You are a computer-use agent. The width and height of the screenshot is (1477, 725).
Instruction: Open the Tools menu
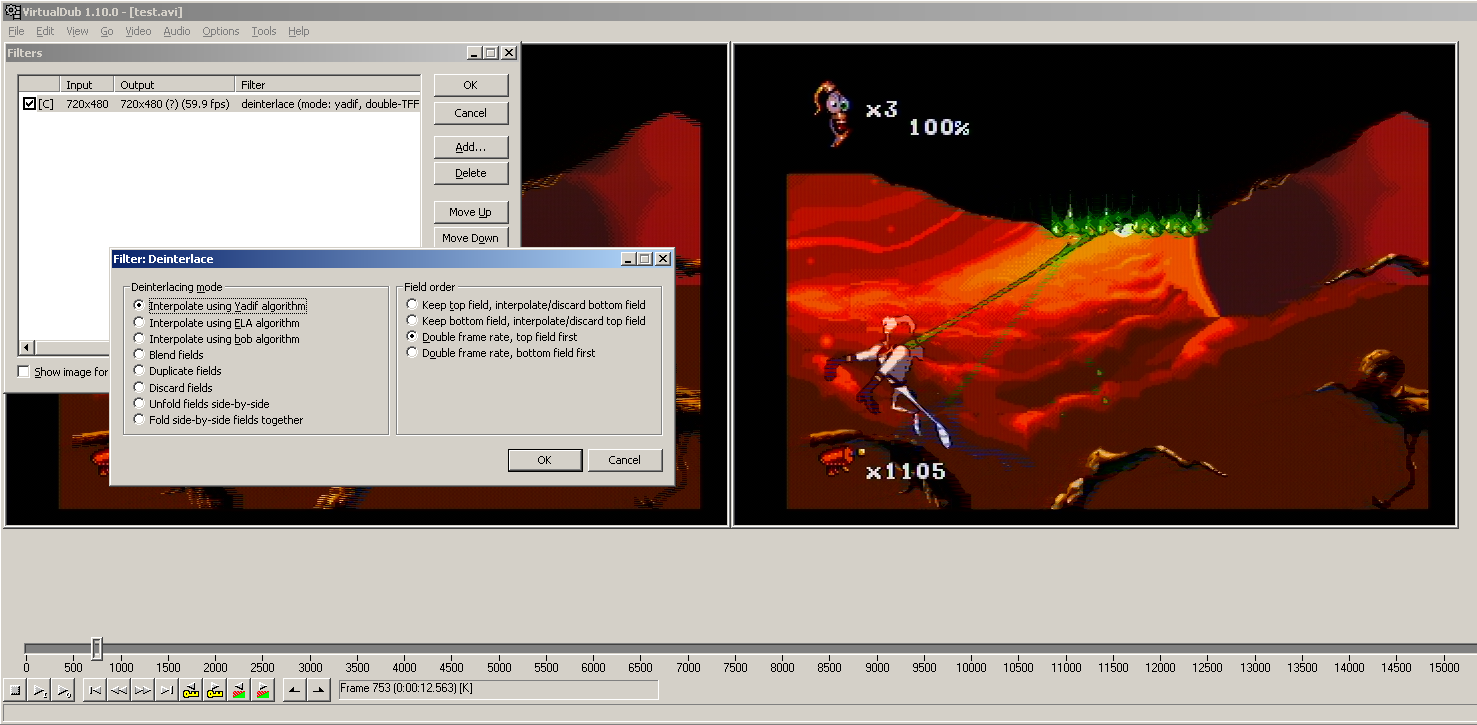coord(264,31)
